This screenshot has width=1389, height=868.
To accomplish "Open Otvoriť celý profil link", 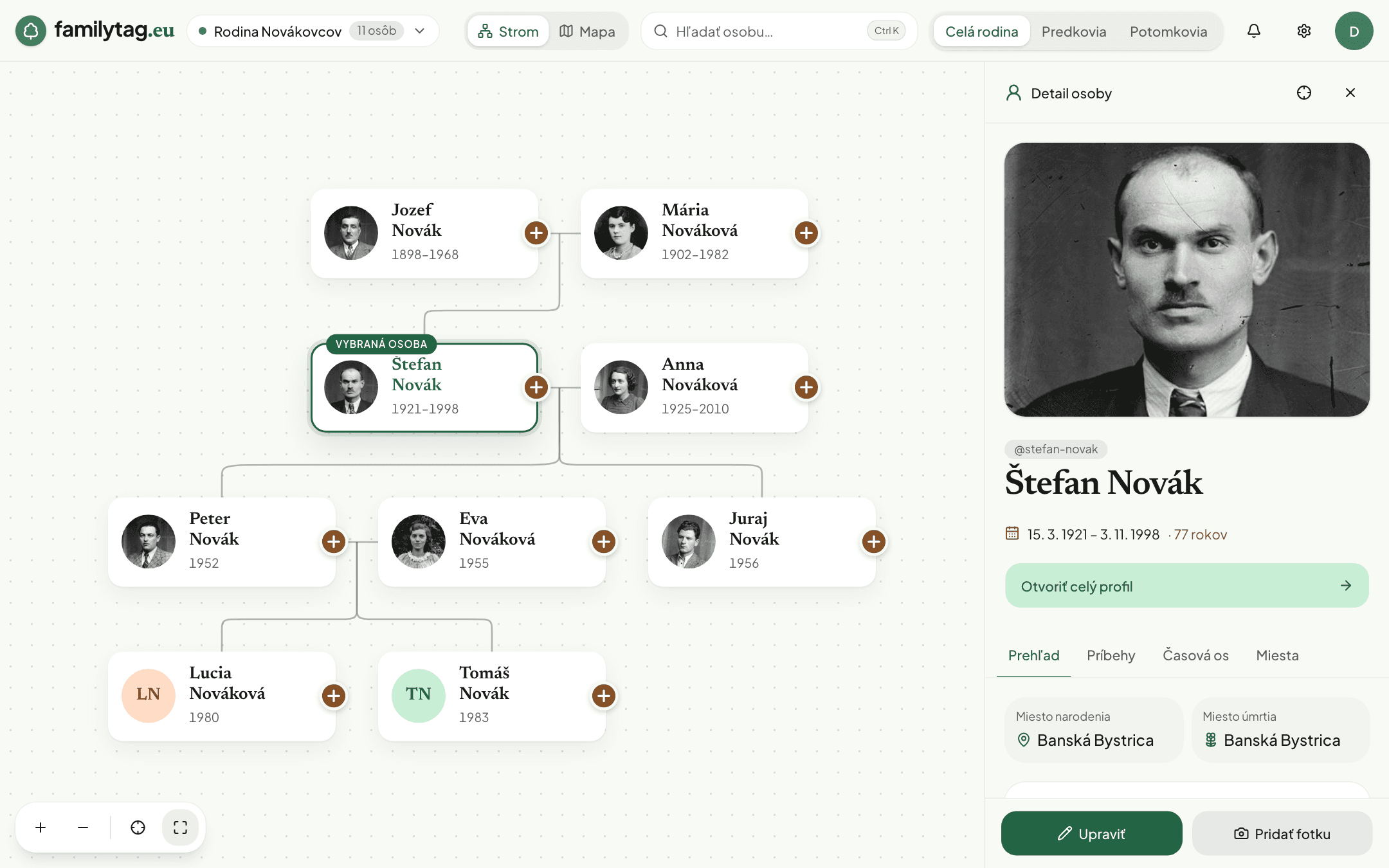I will 1186,586.
